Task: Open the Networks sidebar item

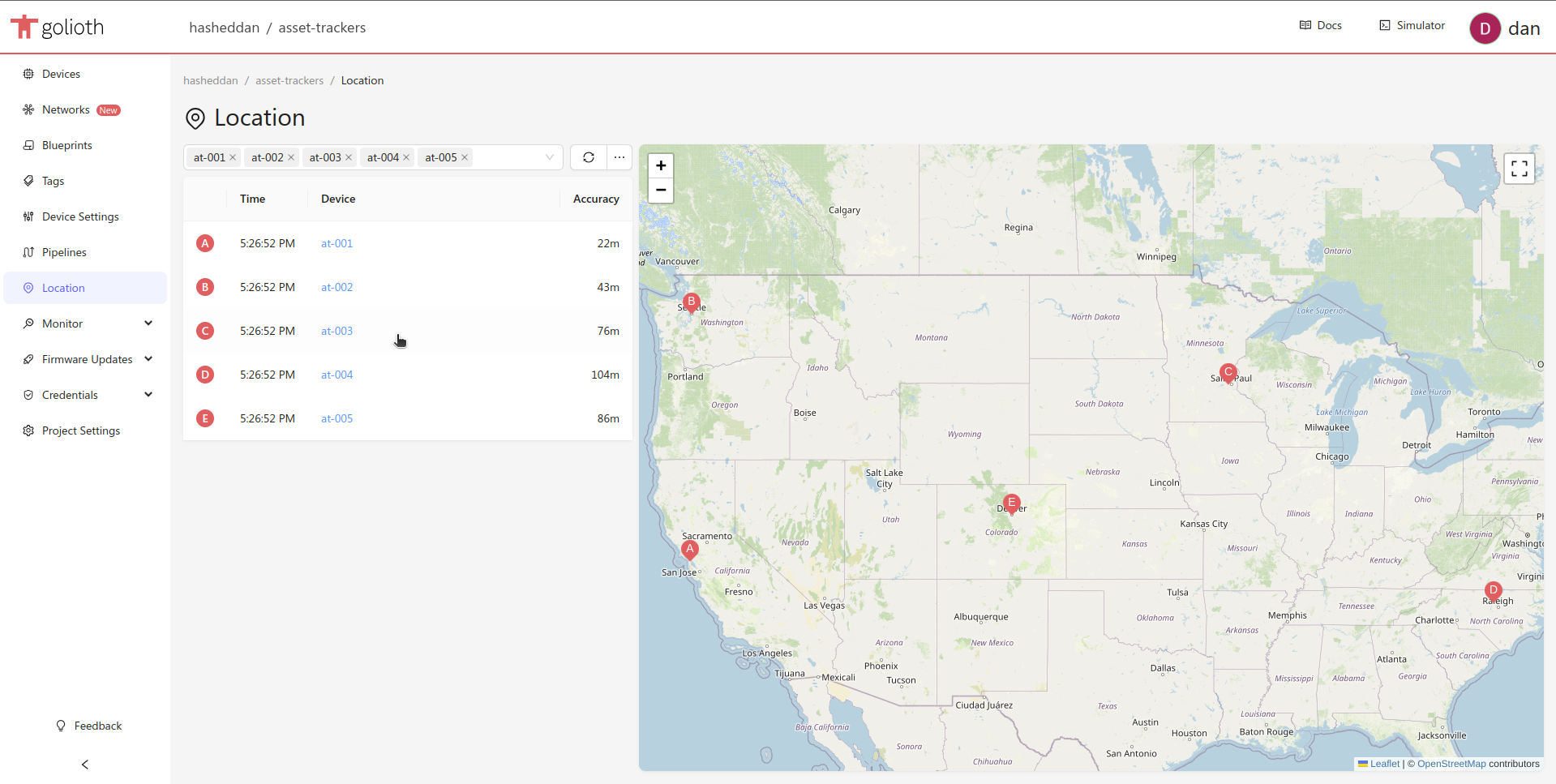Action: tap(85, 109)
